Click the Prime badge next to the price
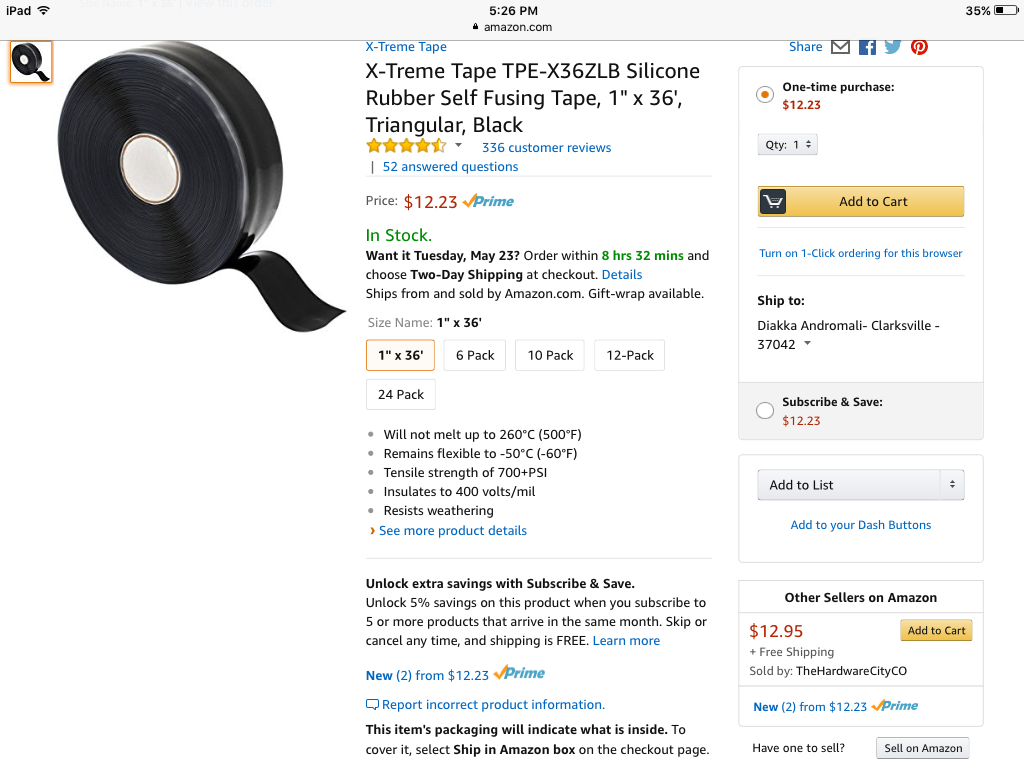1024x768 pixels. point(487,201)
